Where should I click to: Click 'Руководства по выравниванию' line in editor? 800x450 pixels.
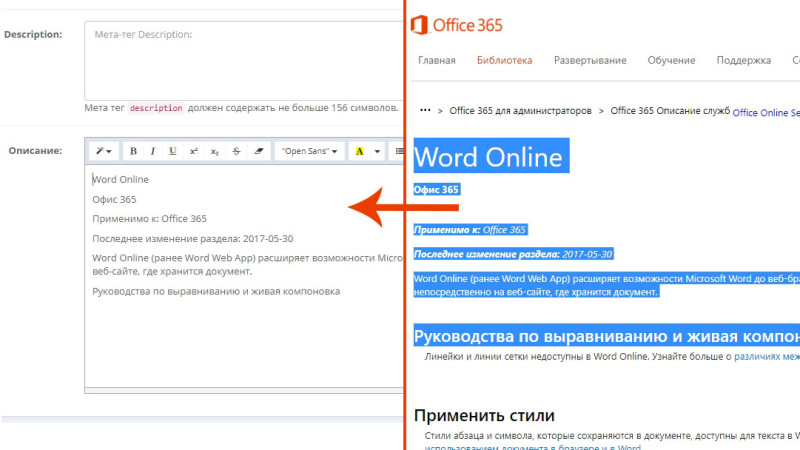click(x=216, y=291)
